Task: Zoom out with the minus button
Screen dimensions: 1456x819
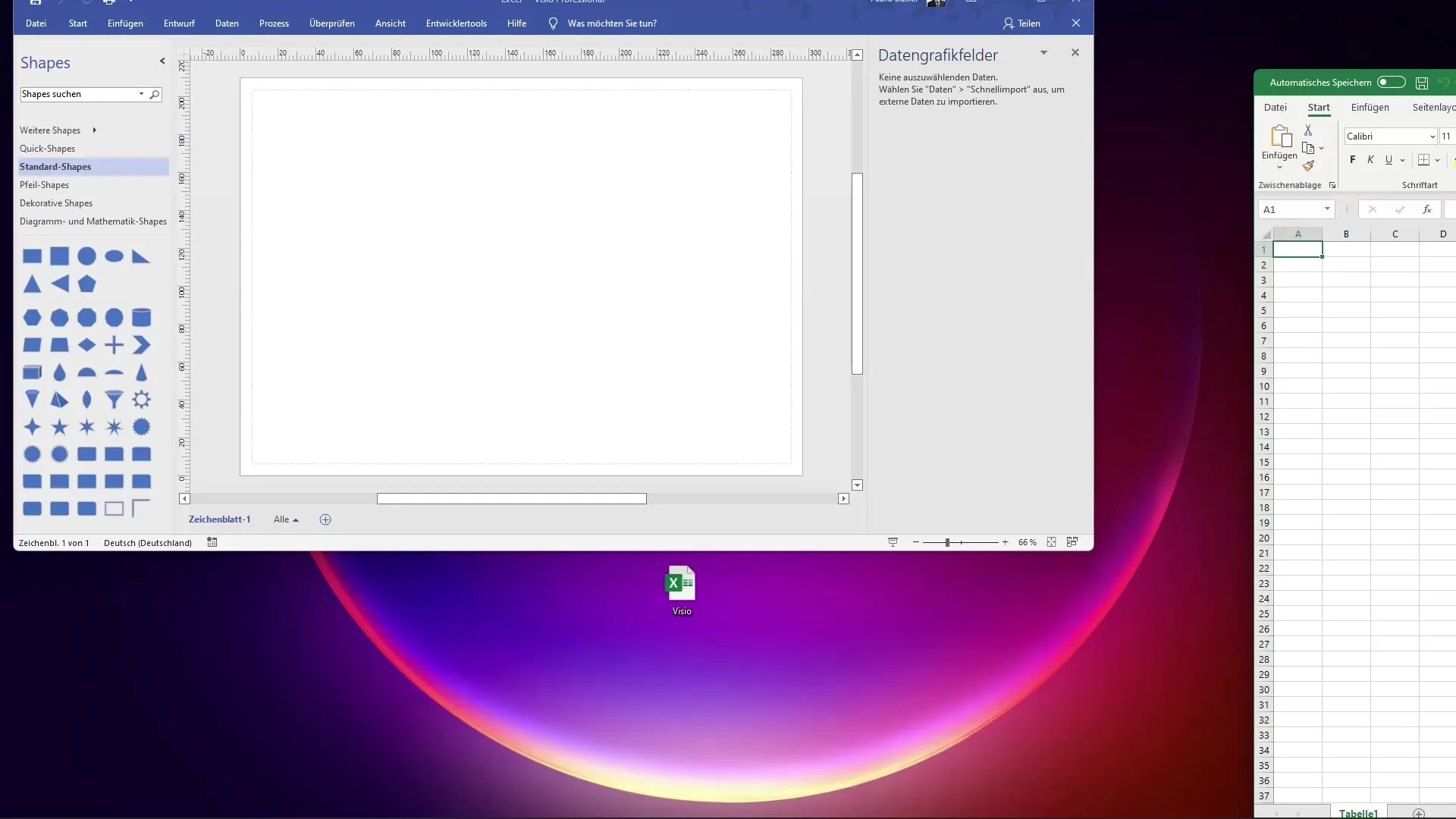Action: point(916,542)
